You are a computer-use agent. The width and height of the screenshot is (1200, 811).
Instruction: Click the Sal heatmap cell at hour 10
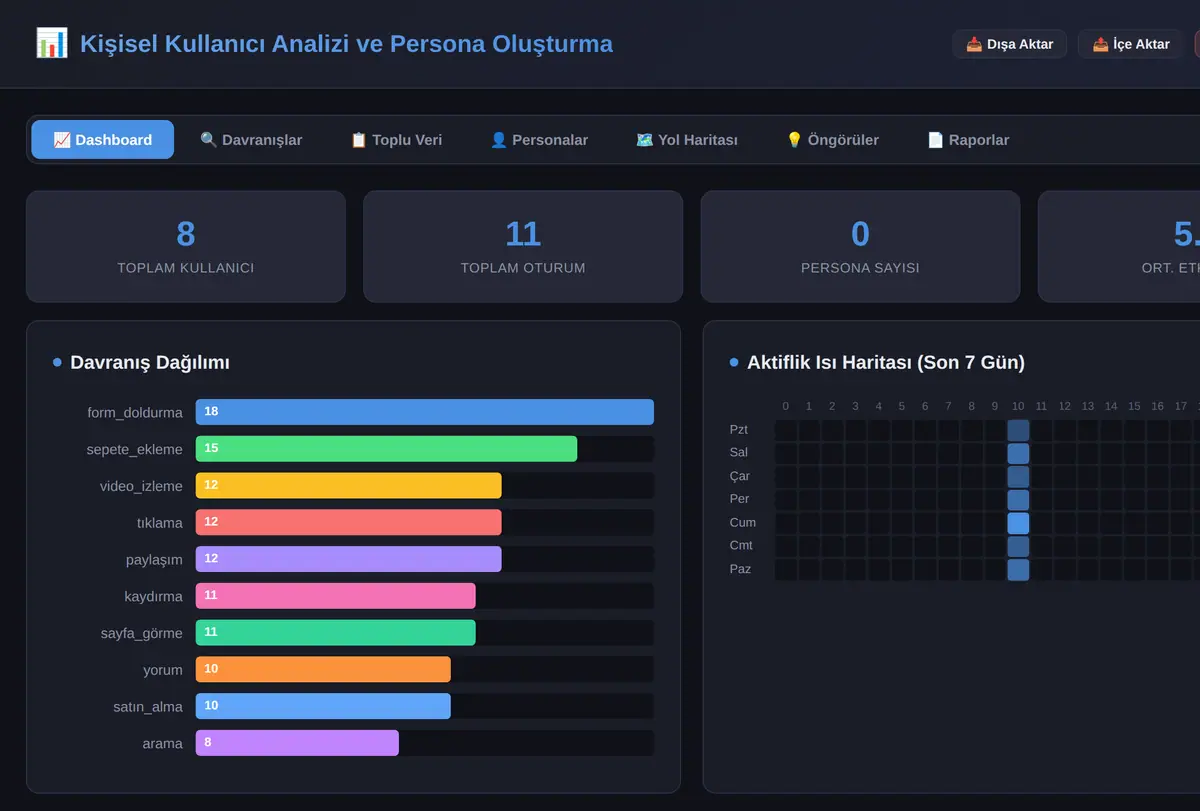(1018, 453)
